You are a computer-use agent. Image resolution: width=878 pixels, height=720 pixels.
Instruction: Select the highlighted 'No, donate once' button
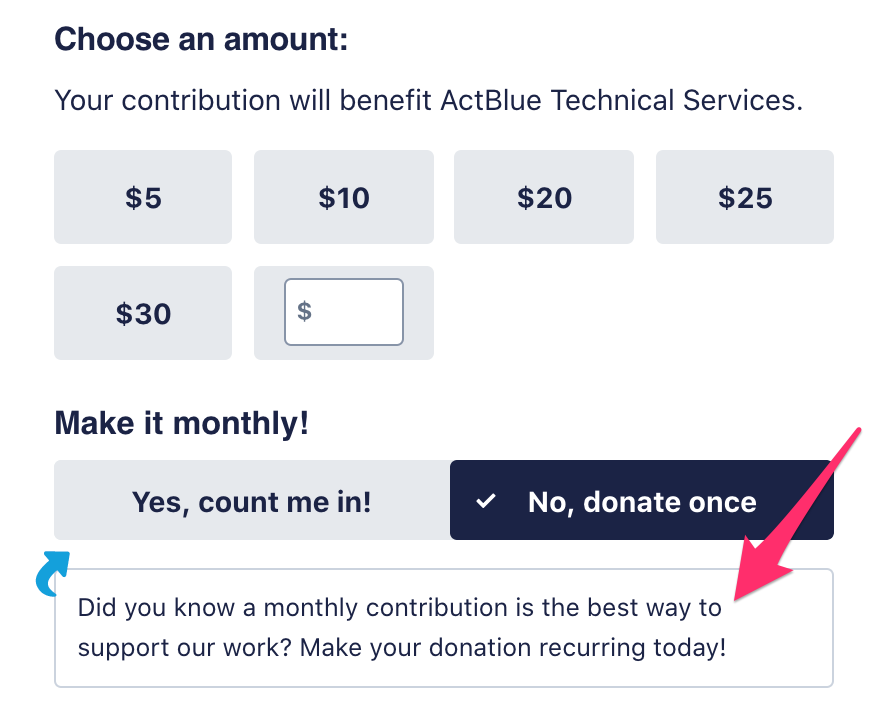pos(641,500)
